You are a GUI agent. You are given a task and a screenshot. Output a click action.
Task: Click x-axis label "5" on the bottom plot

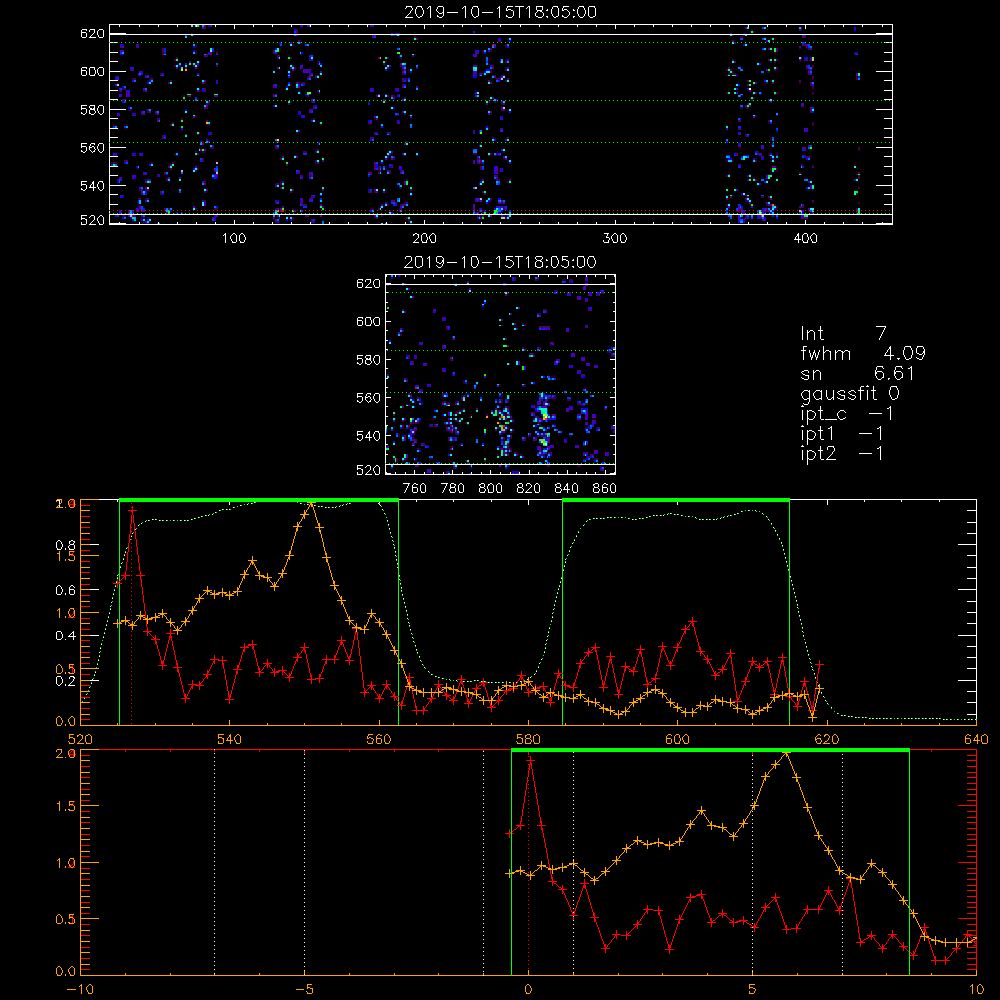[753, 990]
